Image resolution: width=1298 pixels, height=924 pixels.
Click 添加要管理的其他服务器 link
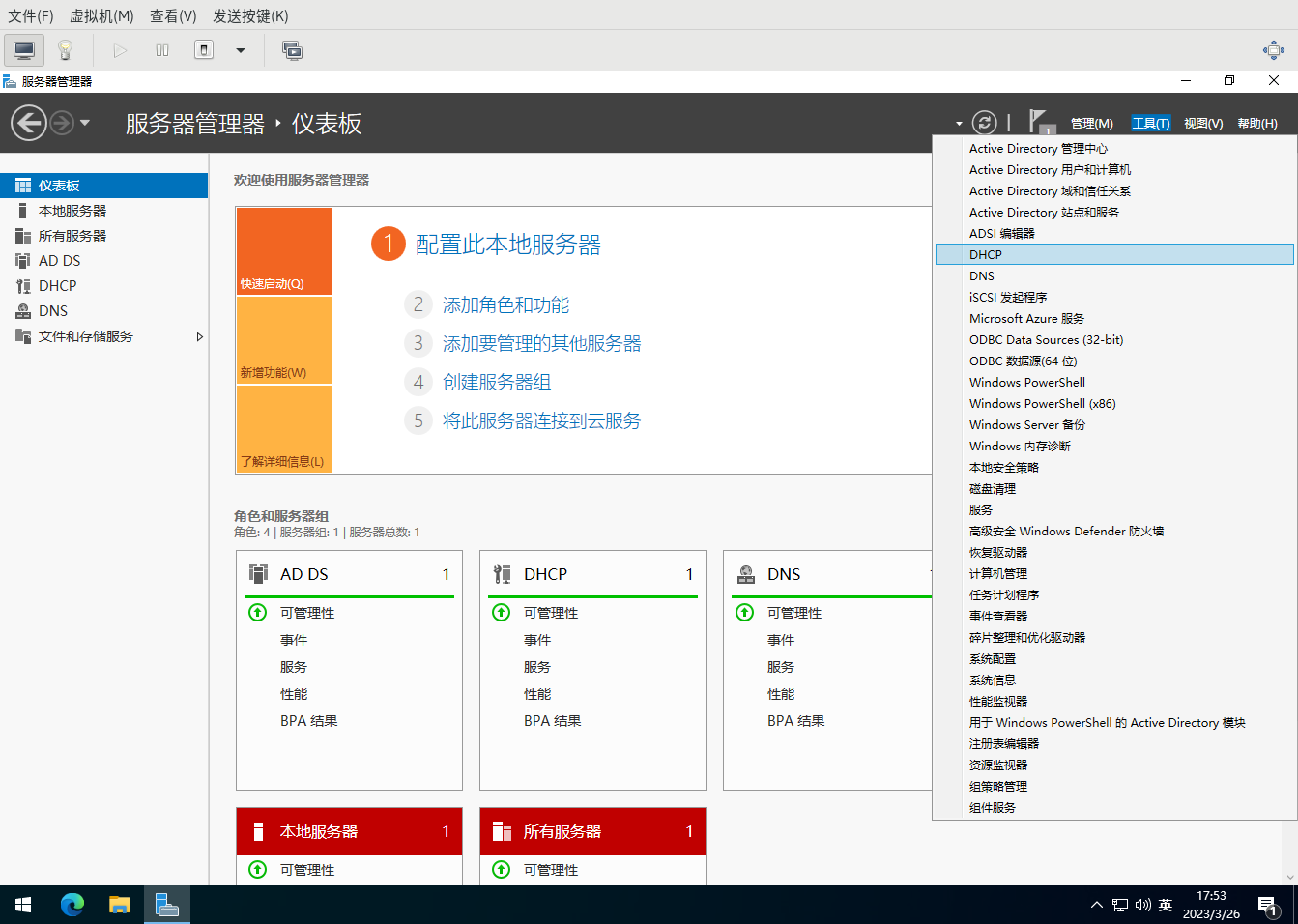coord(542,344)
